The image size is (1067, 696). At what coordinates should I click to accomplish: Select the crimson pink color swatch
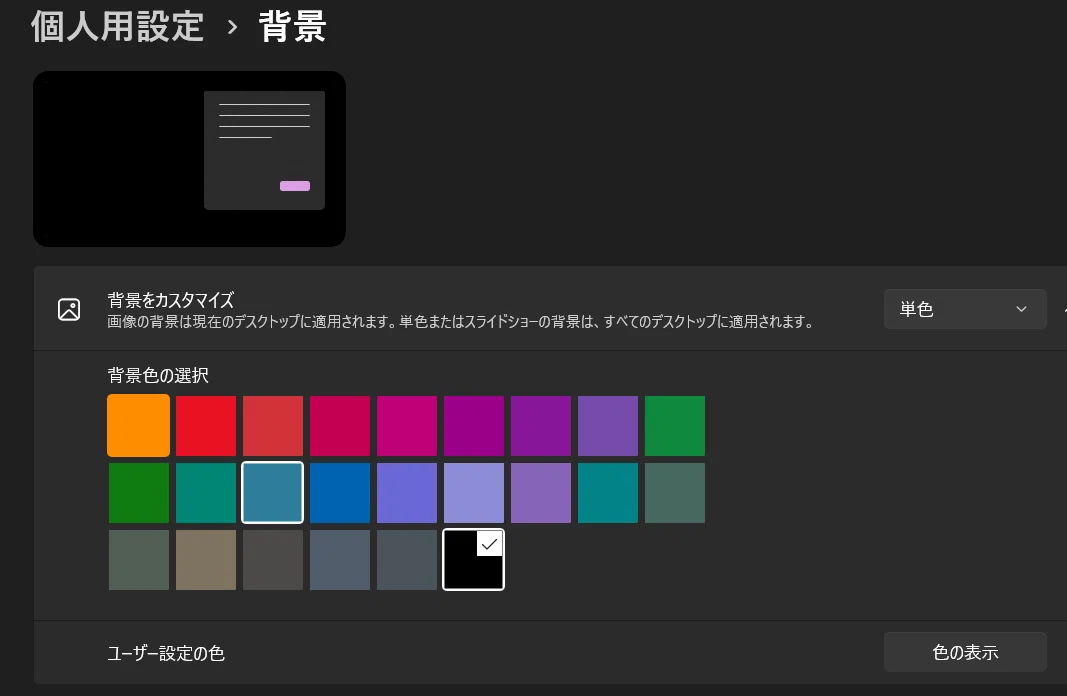point(340,426)
